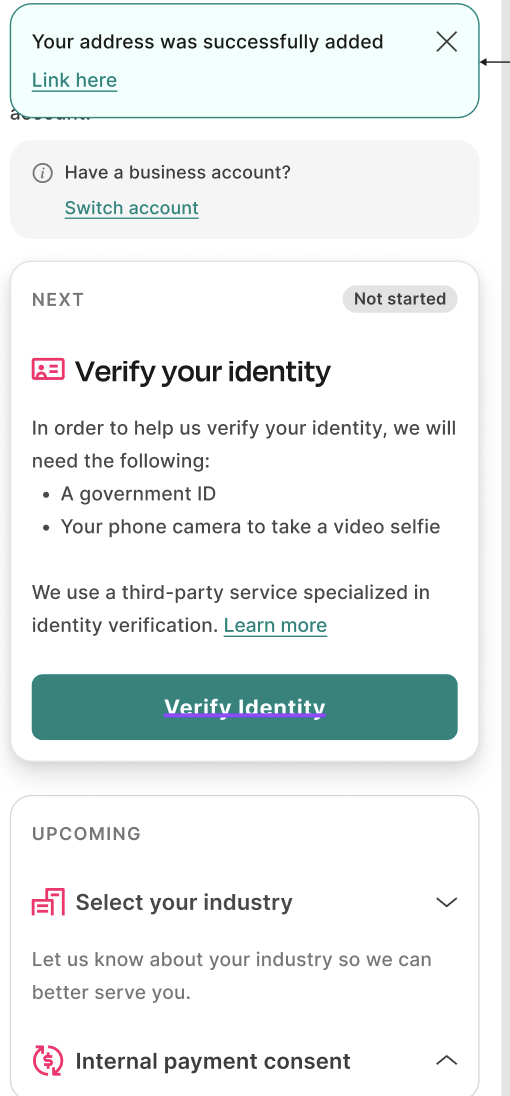Image resolution: width=510 pixels, height=1096 pixels.
Task: Click the info icon beside business account
Action: click(43, 173)
